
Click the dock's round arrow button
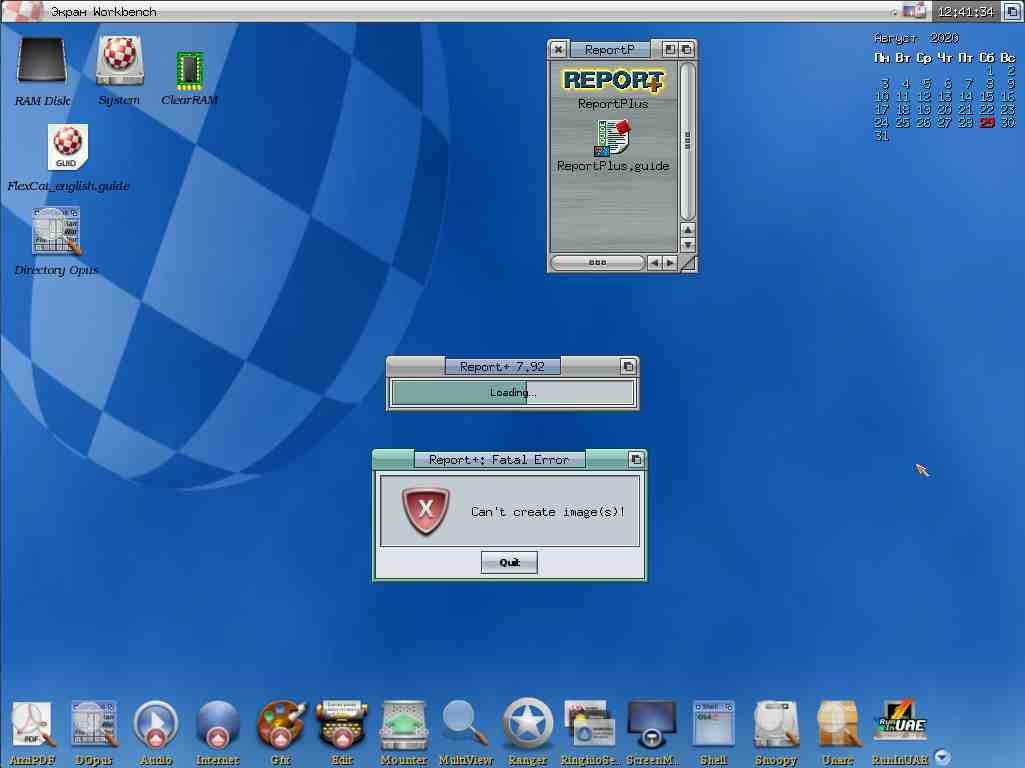(942, 757)
